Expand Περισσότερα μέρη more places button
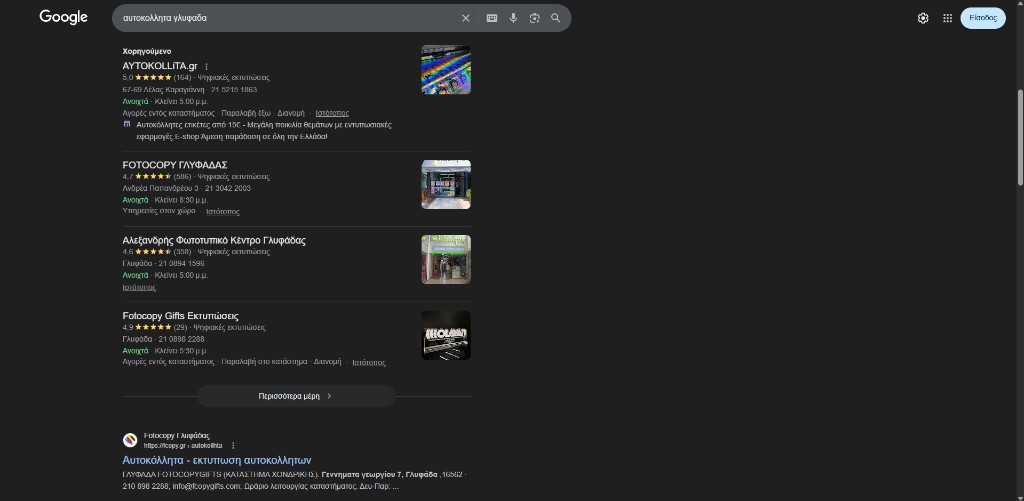Viewport: 1024px width, 501px height. click(296, 396)
